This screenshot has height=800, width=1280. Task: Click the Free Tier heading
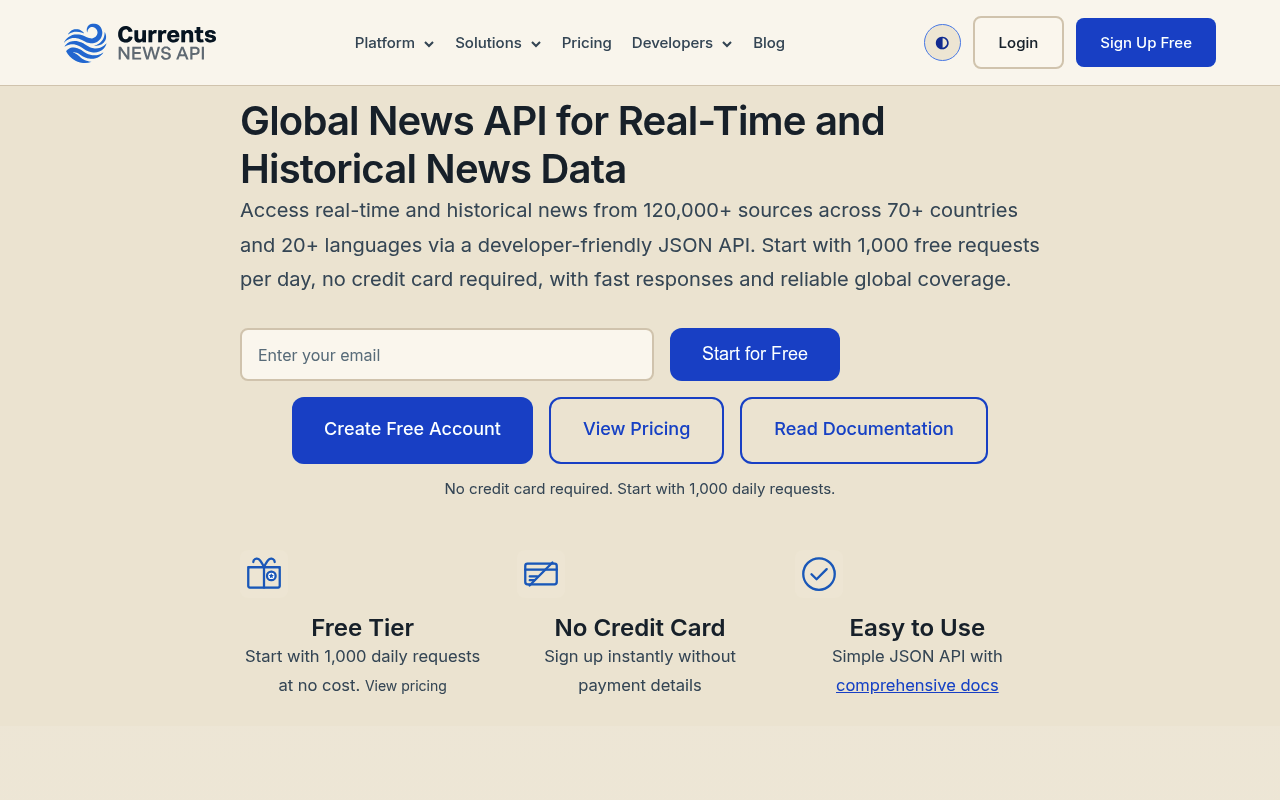click(362, 628)
